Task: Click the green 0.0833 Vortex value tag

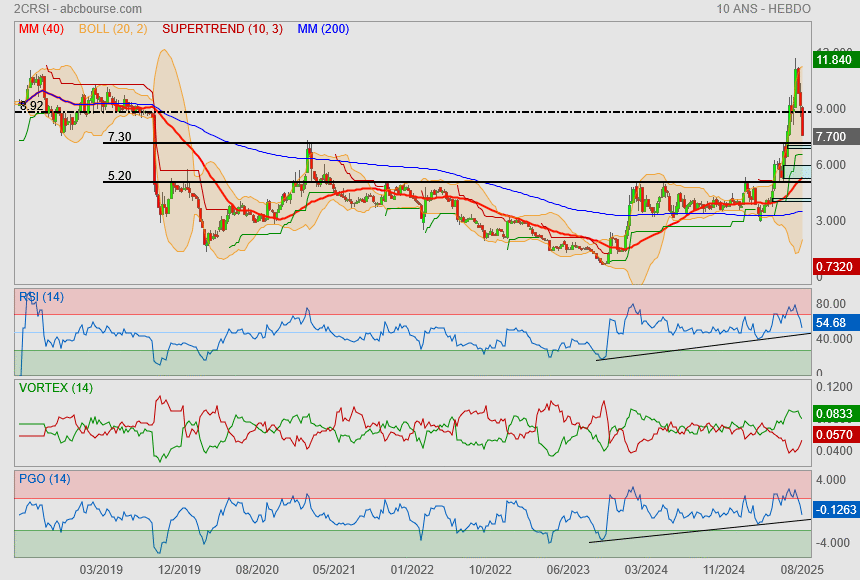Action: coord(833,413)
